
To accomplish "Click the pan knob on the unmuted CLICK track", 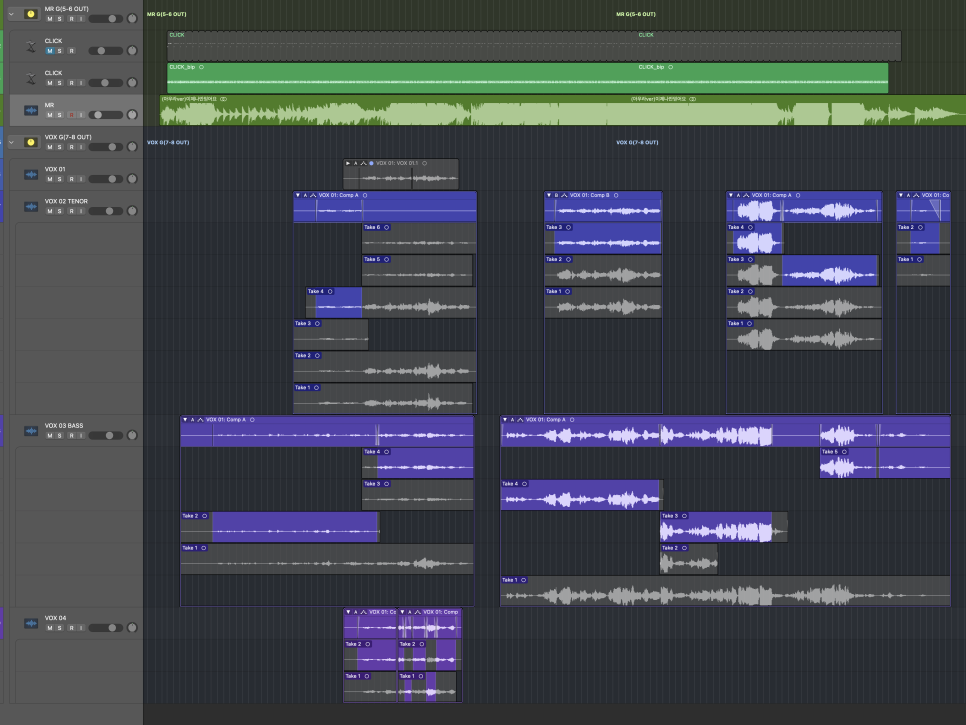I will [x=132, y=83].
